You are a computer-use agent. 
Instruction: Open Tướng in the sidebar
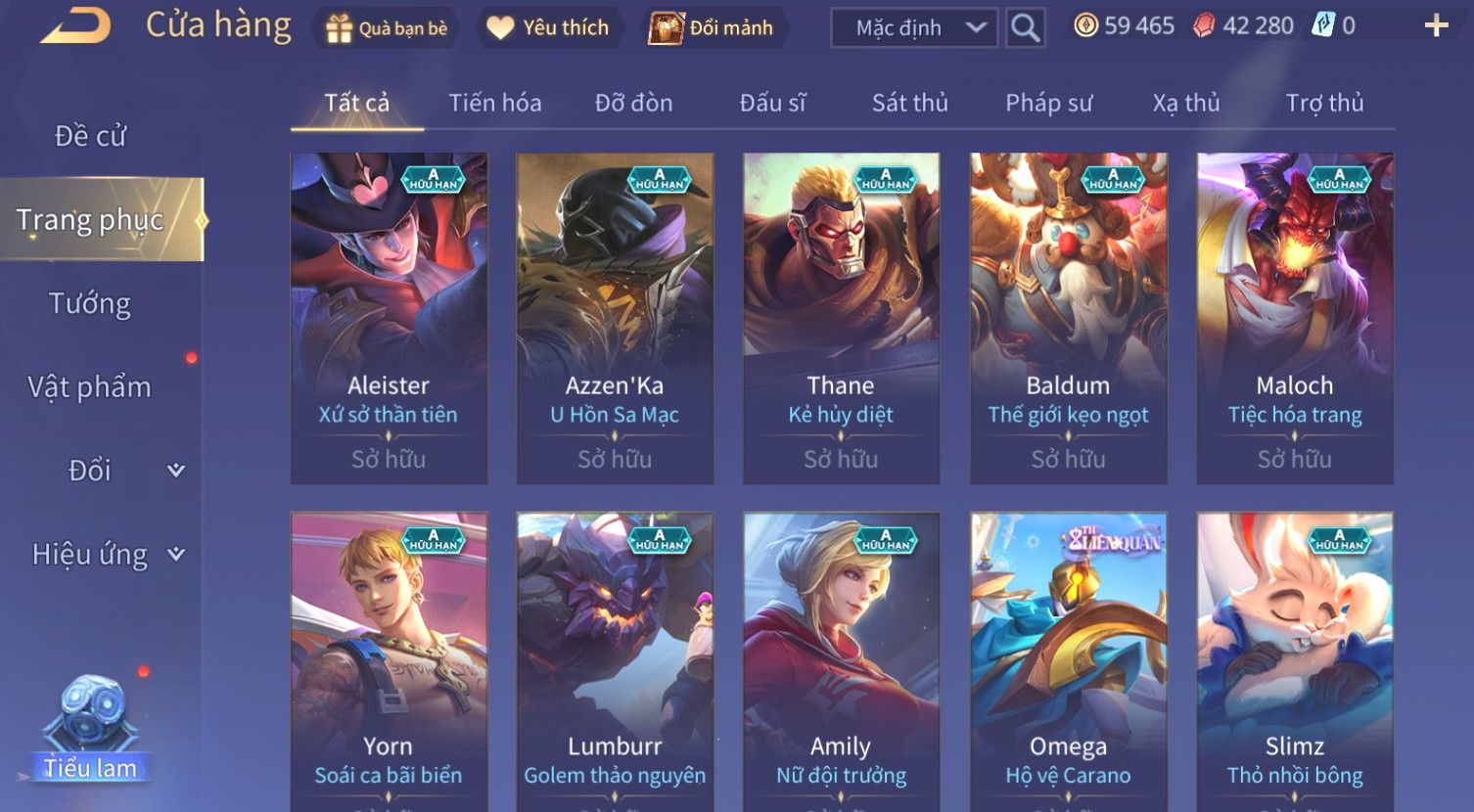90,304
